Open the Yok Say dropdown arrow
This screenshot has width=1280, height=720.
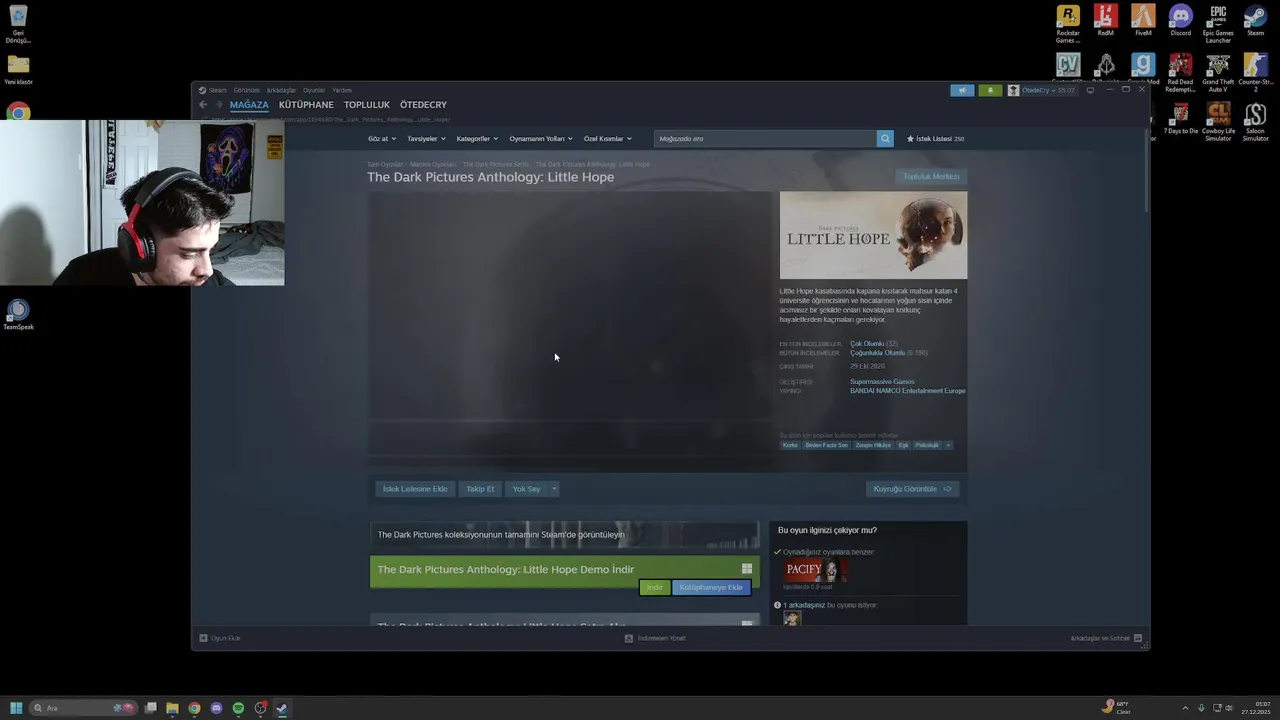(x=554, y=489)
